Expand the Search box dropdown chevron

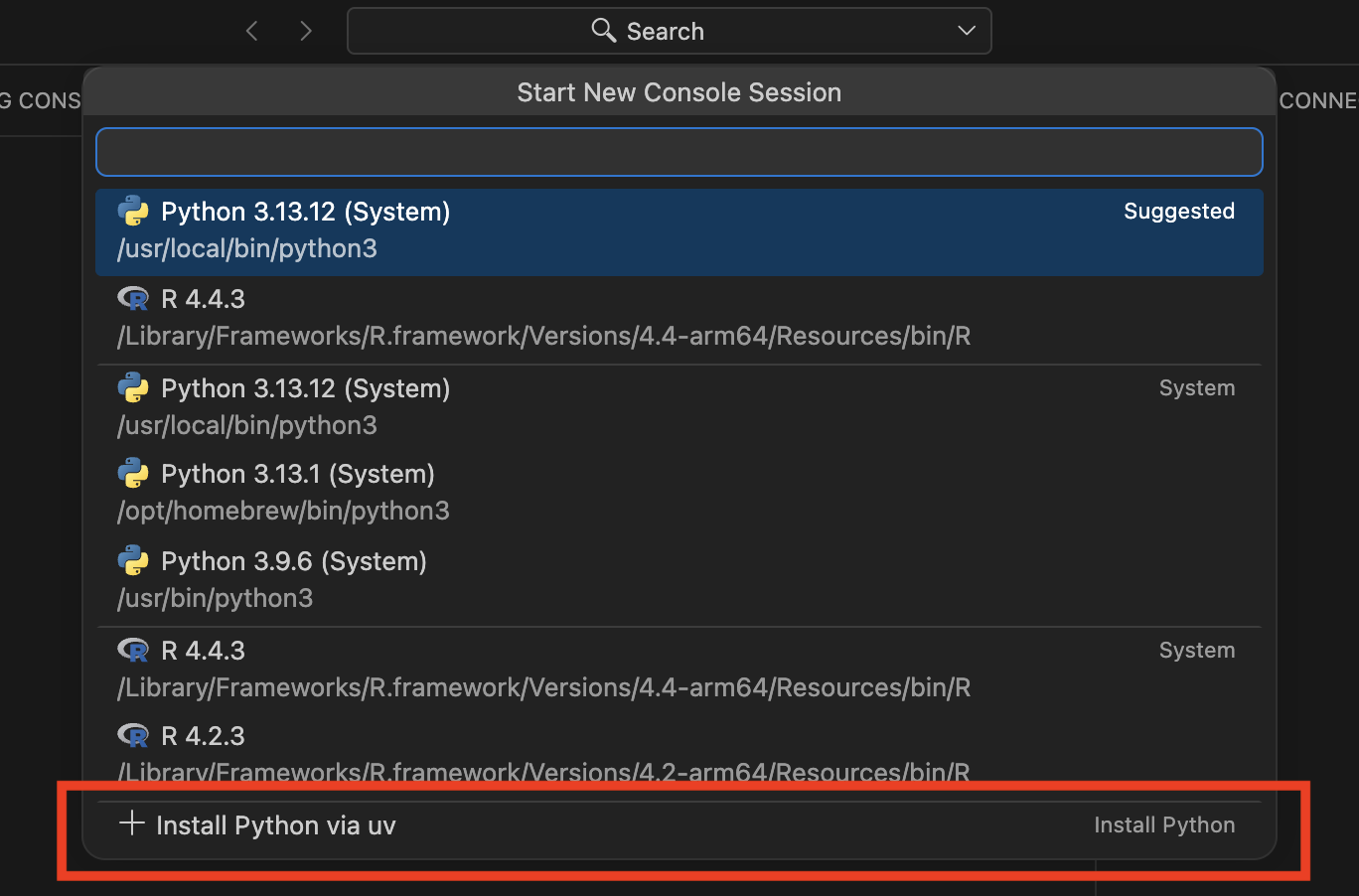(x=967, y=31)
